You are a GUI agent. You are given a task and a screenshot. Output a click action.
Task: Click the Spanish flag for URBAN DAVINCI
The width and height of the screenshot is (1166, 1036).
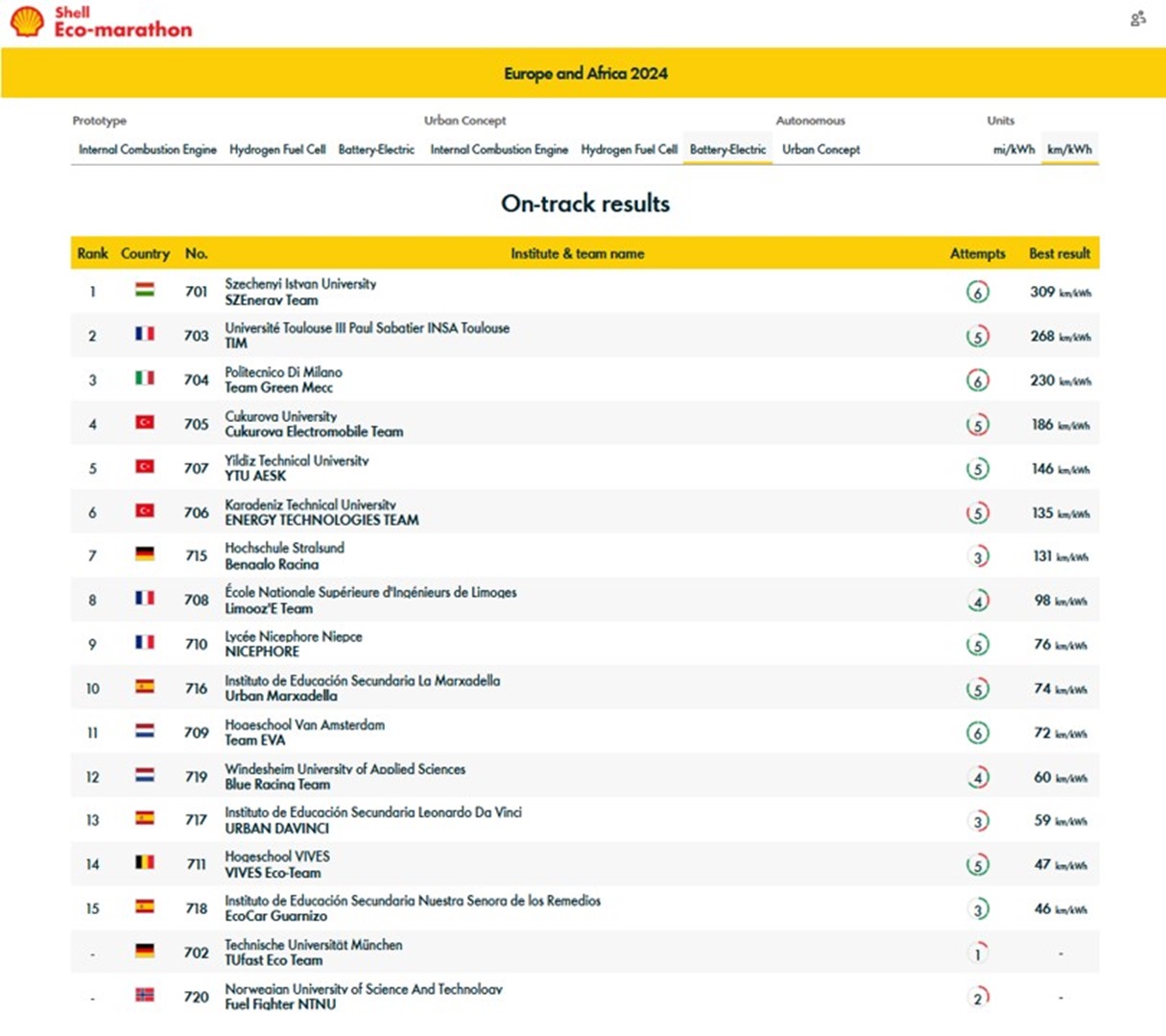point(145,819)
